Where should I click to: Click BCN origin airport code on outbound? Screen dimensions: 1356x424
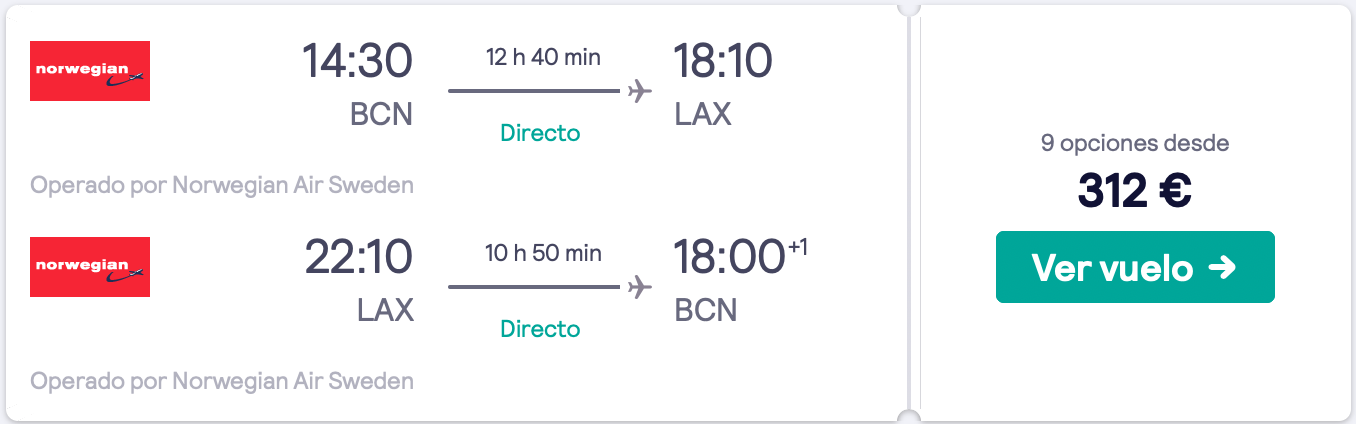381,115
